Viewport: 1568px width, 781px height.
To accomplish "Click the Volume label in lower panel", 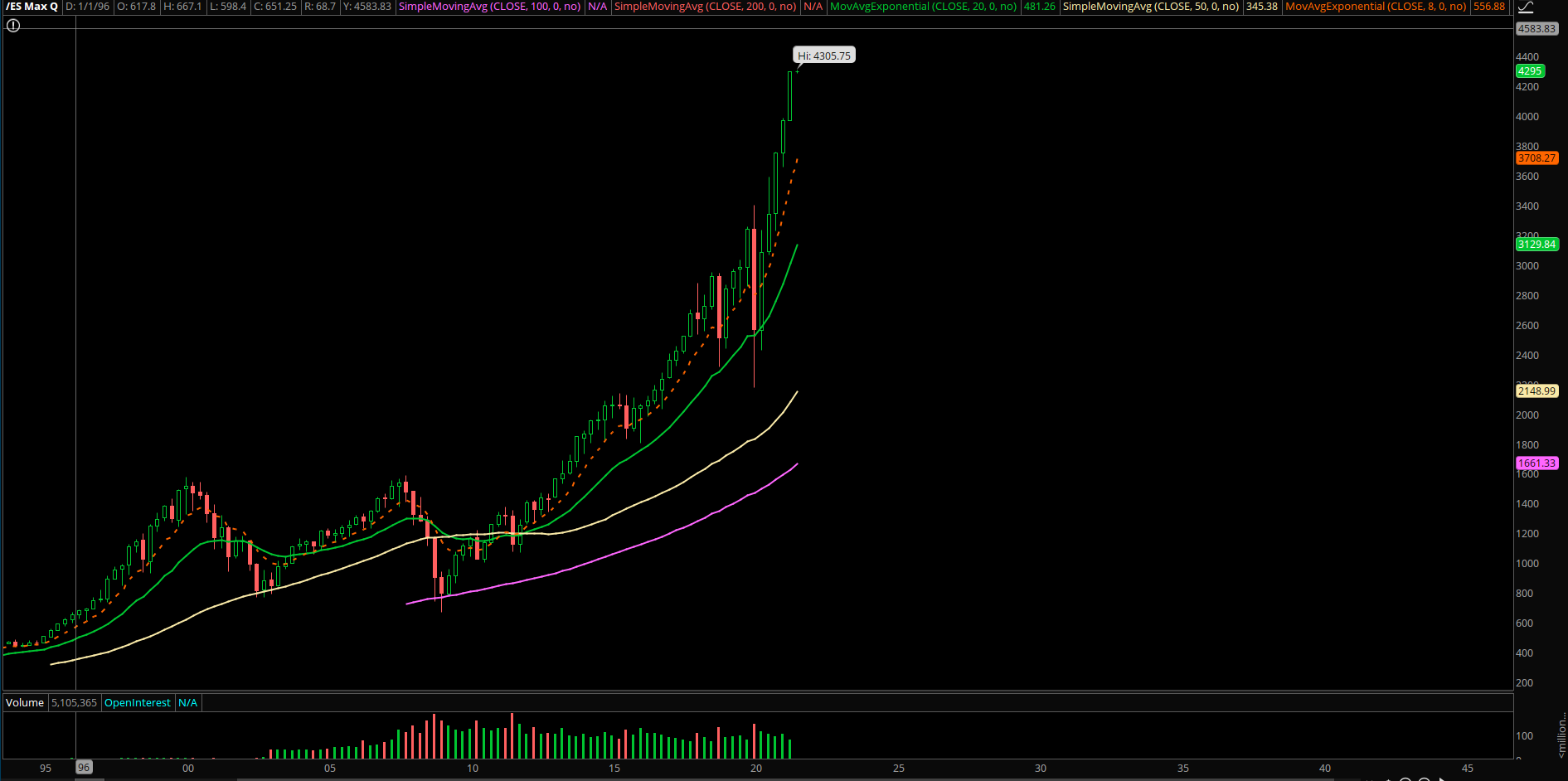I will pyautogui.click(x=25, y=703).
